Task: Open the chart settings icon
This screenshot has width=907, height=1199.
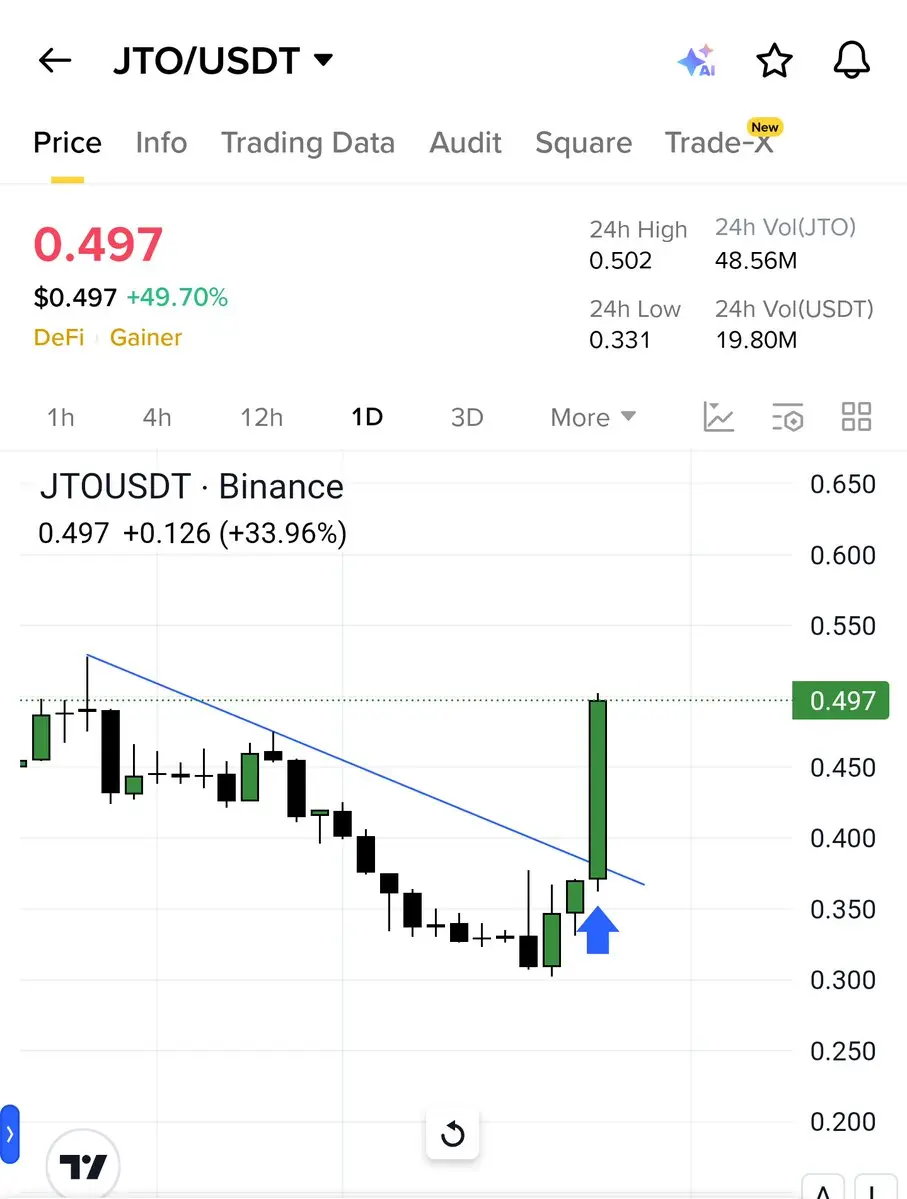Action: [x=788, y=417]
